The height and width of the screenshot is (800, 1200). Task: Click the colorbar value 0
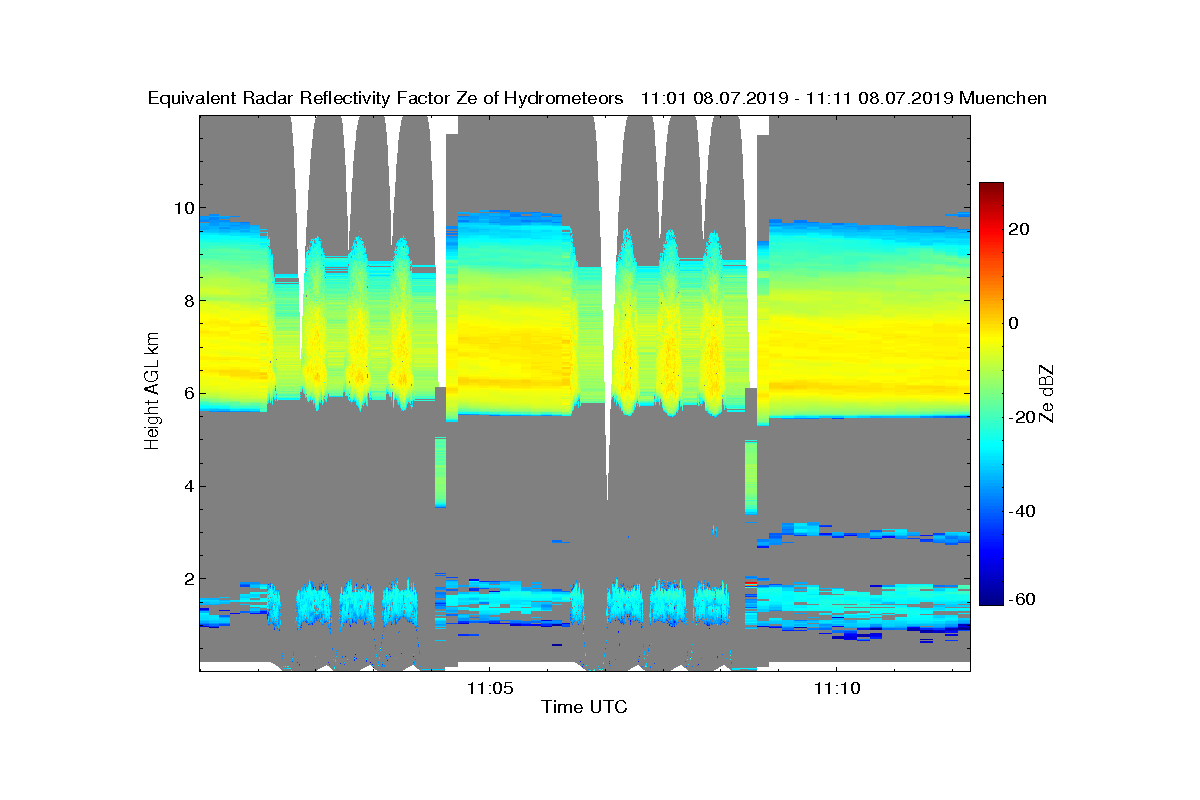1015,323
